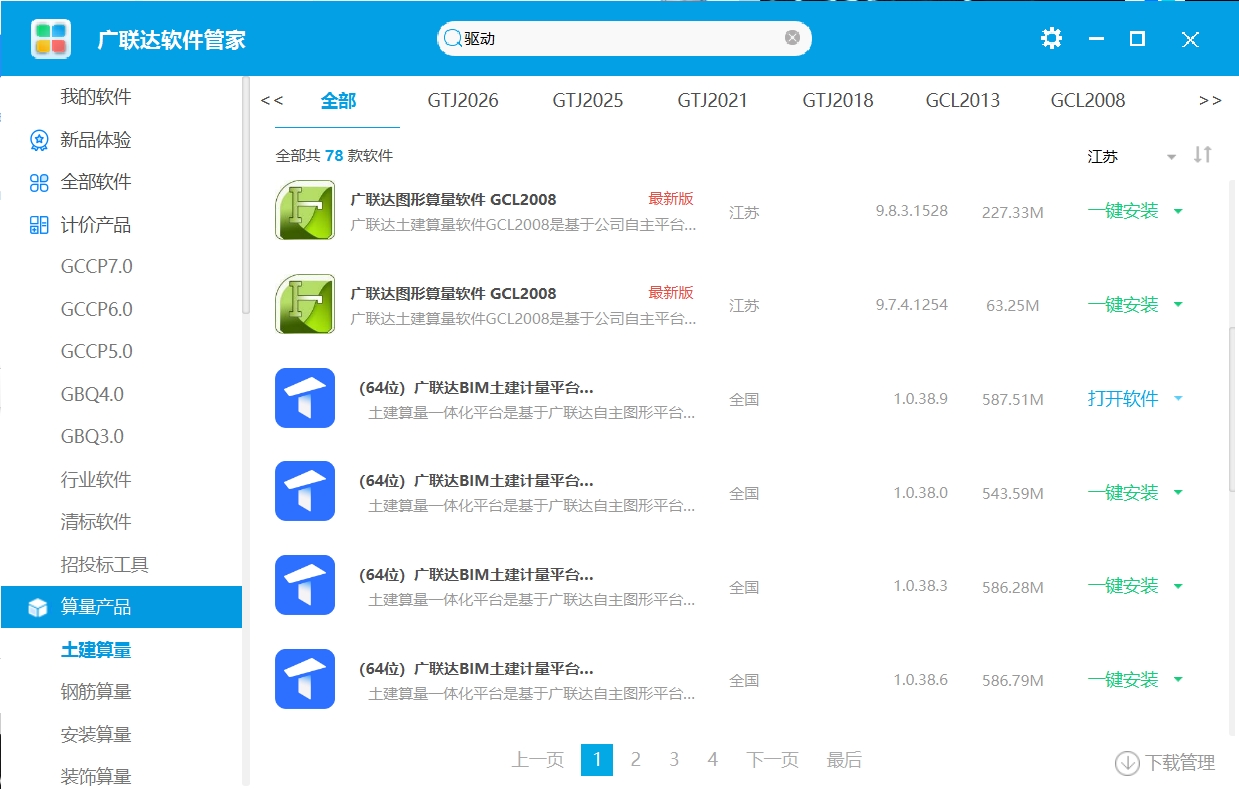Expand install options arrow for version 1.0.38.0
The width and height of the screenshot is (1239, 789).
pos(1177,492)
